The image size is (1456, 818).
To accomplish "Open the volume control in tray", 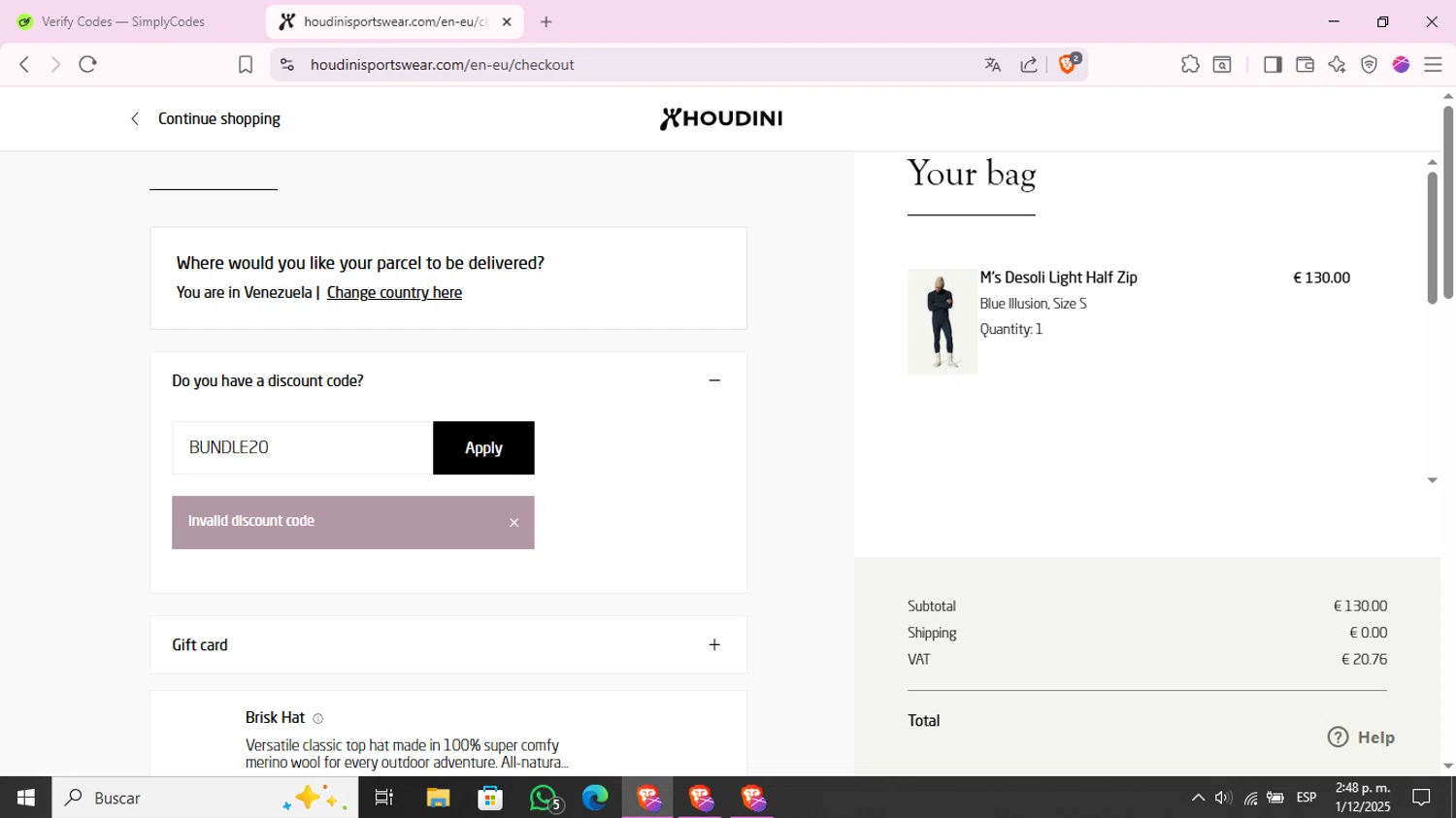I will click(x=1223, y=798).
